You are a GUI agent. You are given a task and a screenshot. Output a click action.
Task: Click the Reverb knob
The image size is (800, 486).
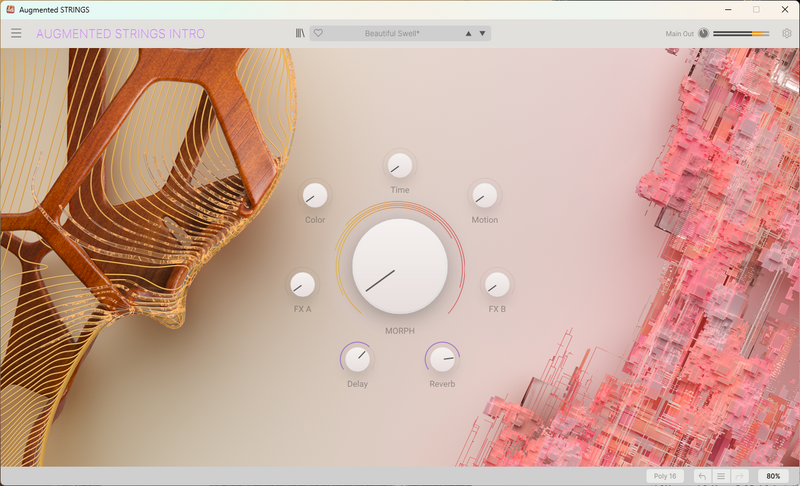pos(442,359)
